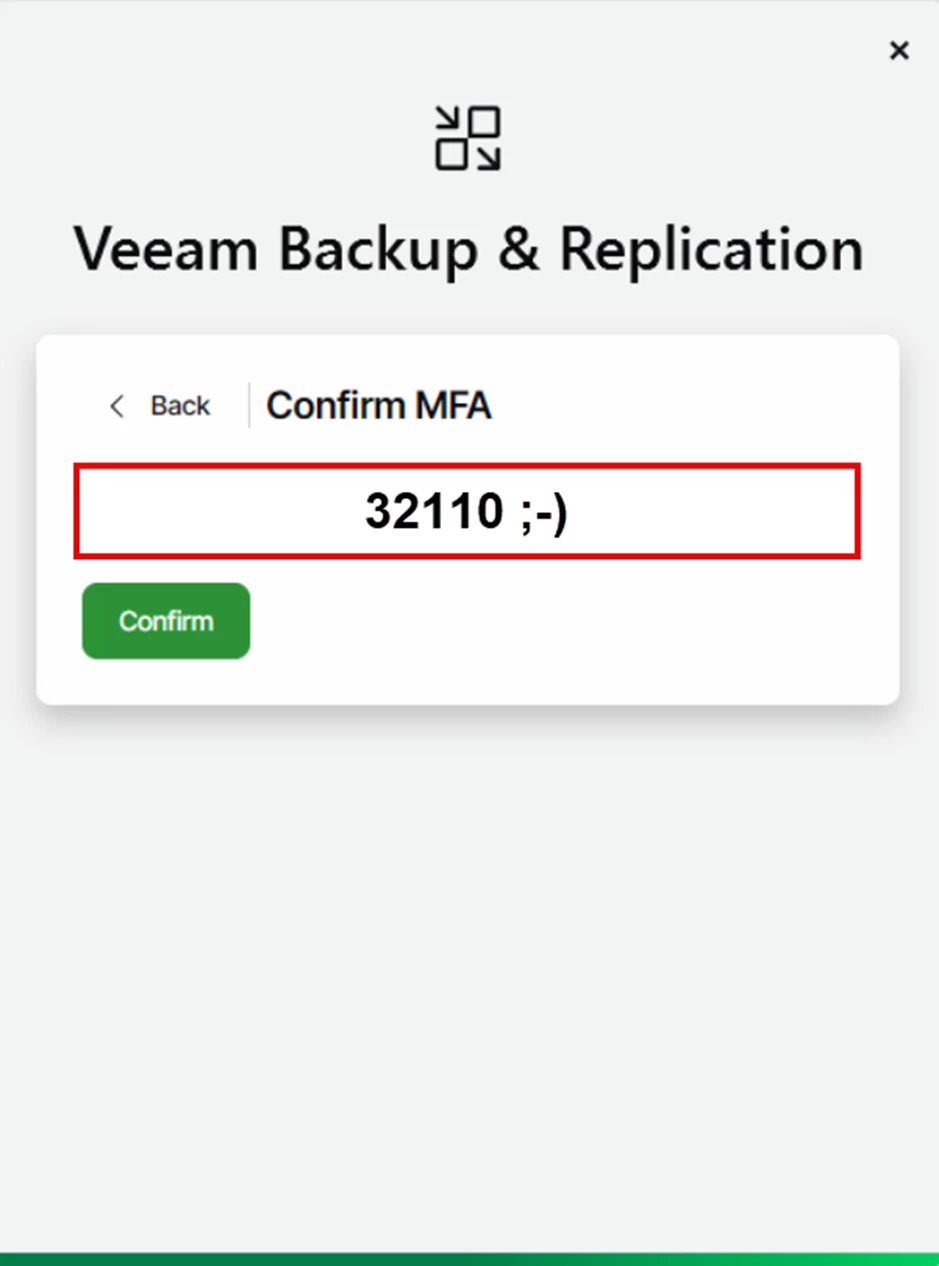This screenshot has height=1266, width=939.
Task: Click the Veeam Backup & Replication title
Action: tap(468, 249)
